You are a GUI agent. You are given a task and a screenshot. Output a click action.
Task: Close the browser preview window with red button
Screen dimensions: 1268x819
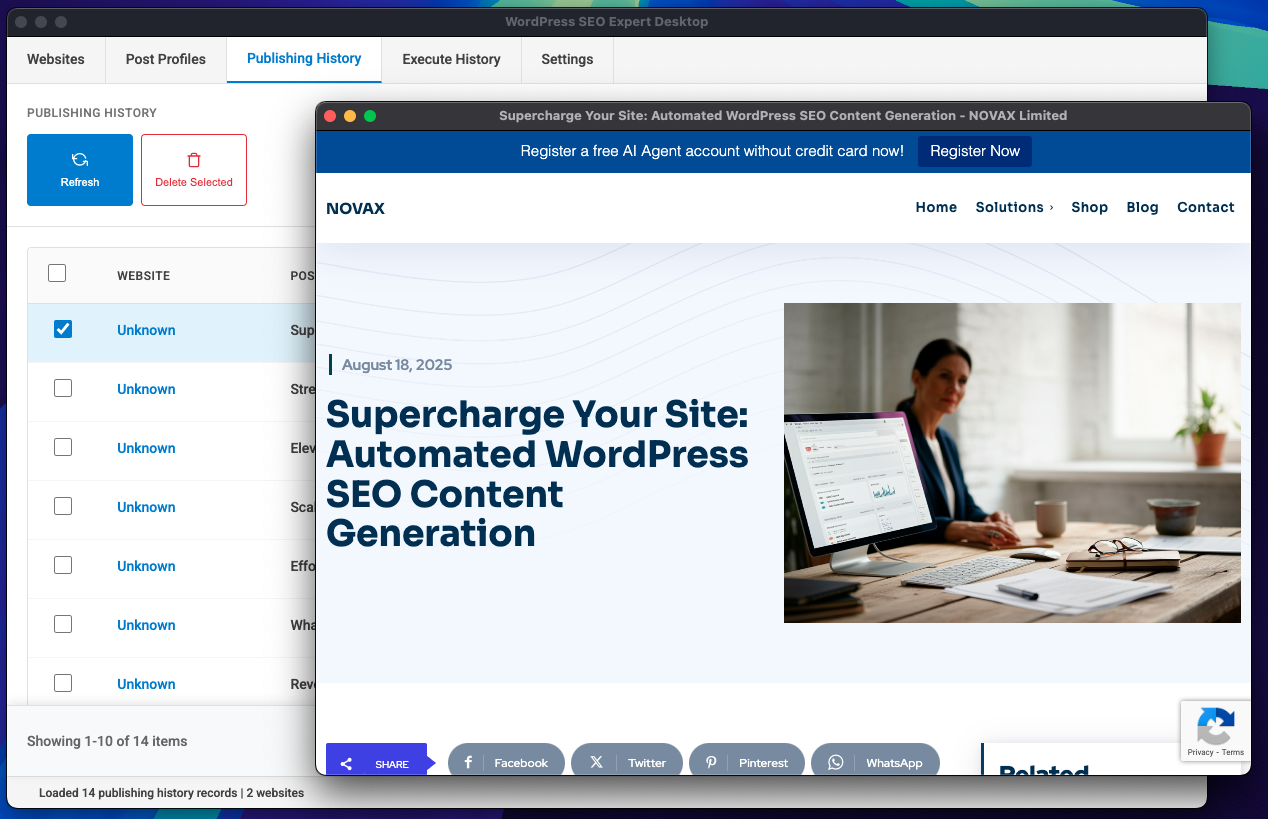[x=330, y=116]
